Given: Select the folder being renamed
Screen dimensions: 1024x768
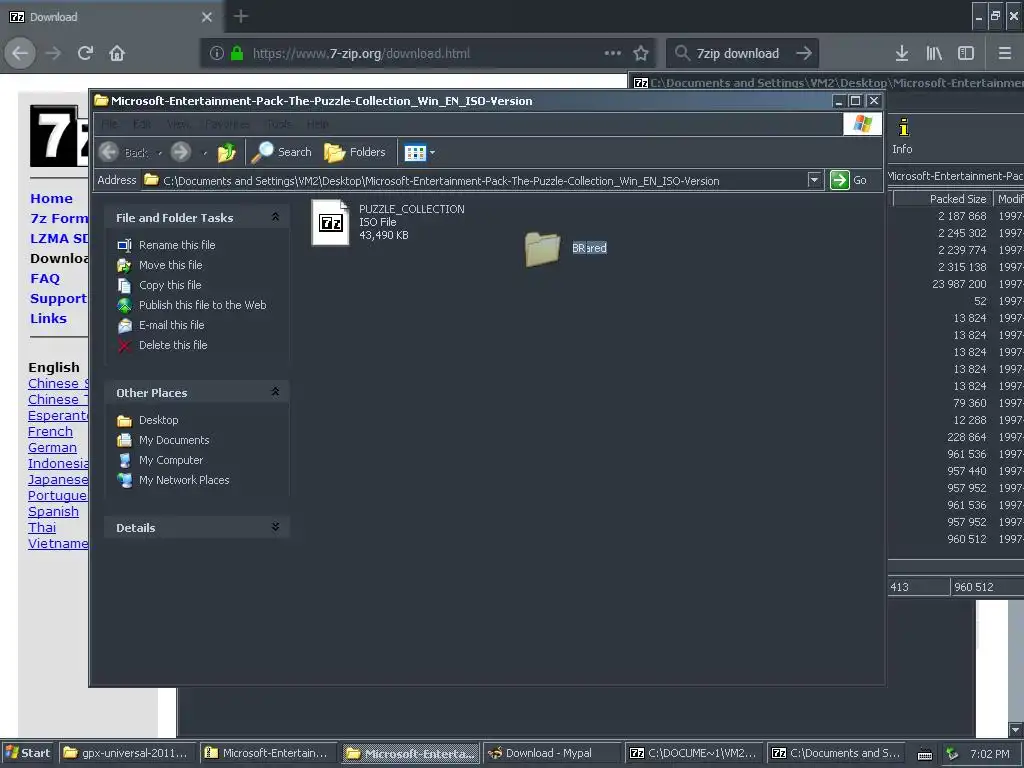Looking at the screenshot, I should [x=543, y=249].
